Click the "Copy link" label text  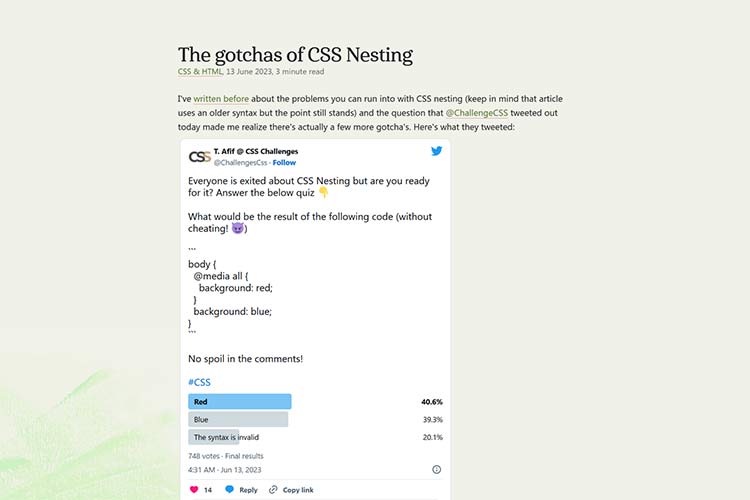(x=298, y=490)
